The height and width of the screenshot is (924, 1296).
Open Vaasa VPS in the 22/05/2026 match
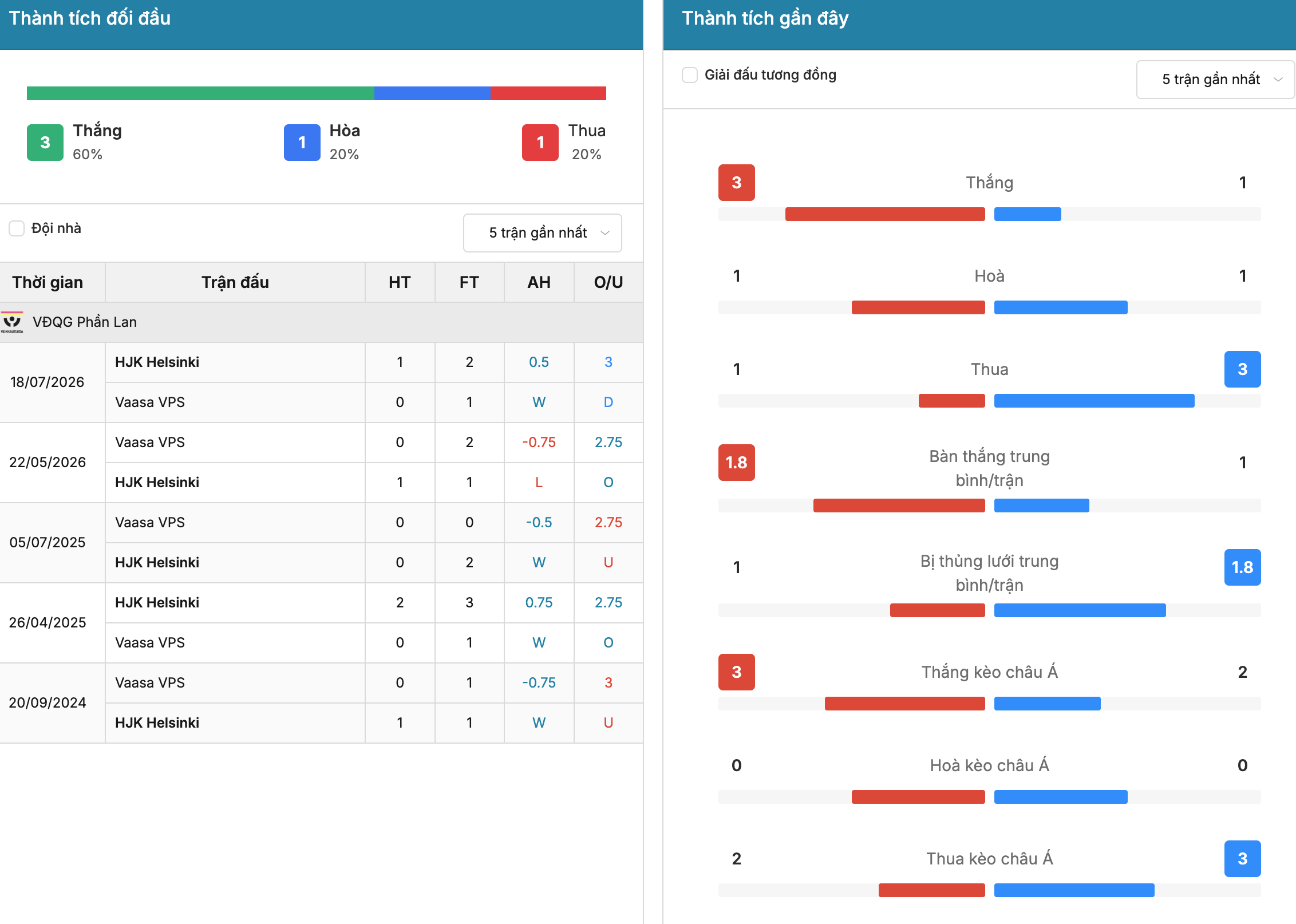click(x=150, y=443)
